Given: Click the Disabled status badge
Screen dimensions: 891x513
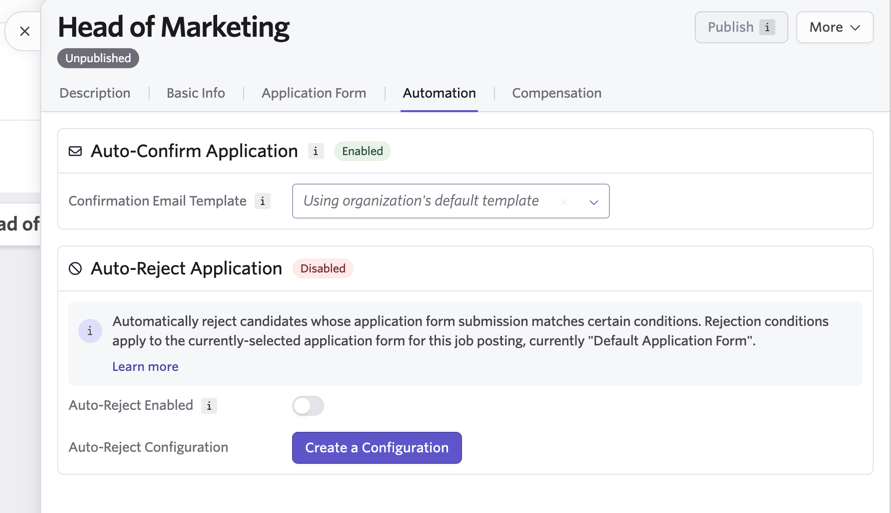Looking at the screenshot, I should pyautogui.click(x=323, y=269).
